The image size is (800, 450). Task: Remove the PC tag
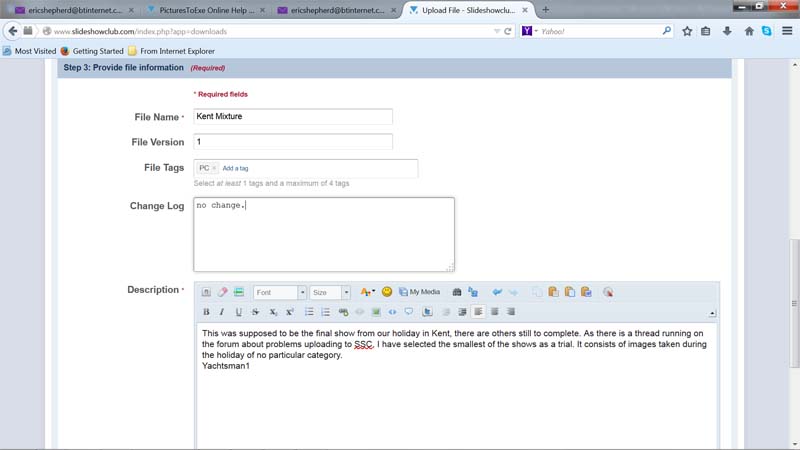point(214,168)
